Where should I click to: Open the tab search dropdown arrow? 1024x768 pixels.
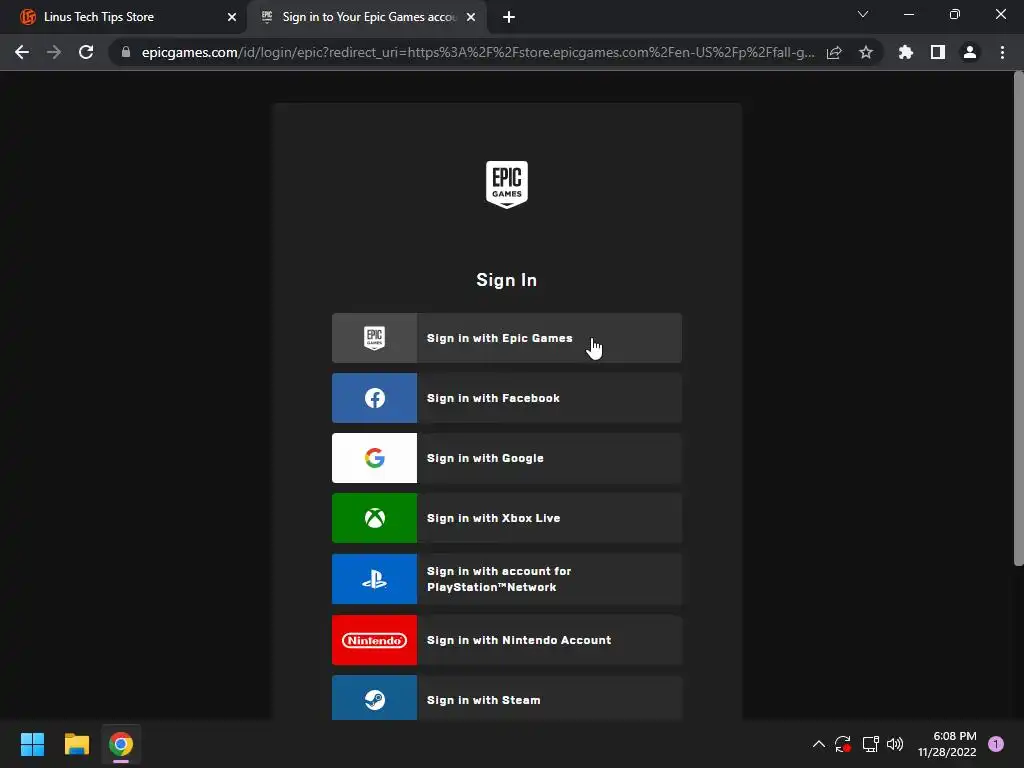point(863,14)
